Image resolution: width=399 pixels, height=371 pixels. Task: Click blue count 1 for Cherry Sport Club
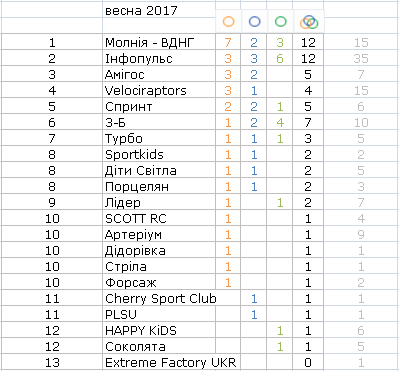point(254,298)
